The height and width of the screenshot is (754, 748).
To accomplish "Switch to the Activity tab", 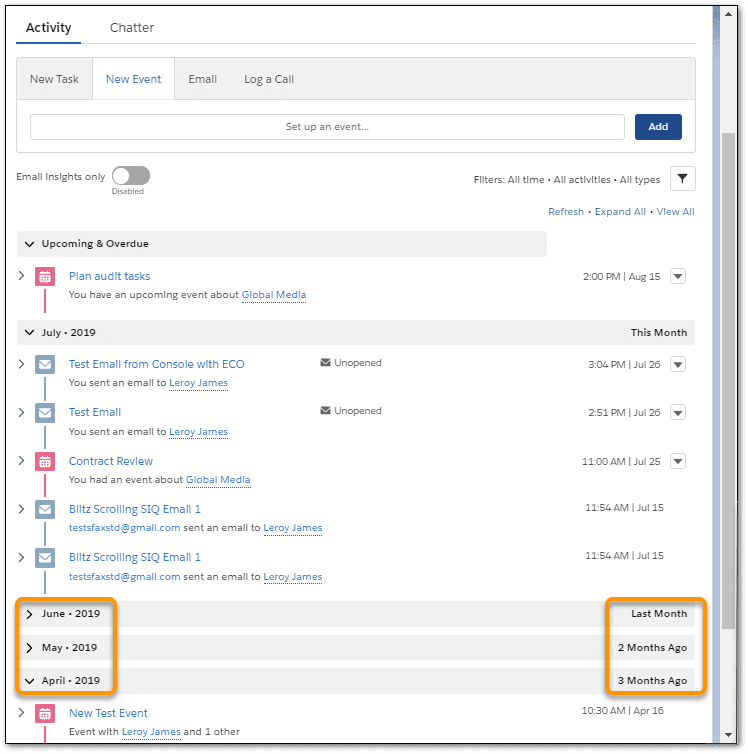I will click(x=49, y=28).
